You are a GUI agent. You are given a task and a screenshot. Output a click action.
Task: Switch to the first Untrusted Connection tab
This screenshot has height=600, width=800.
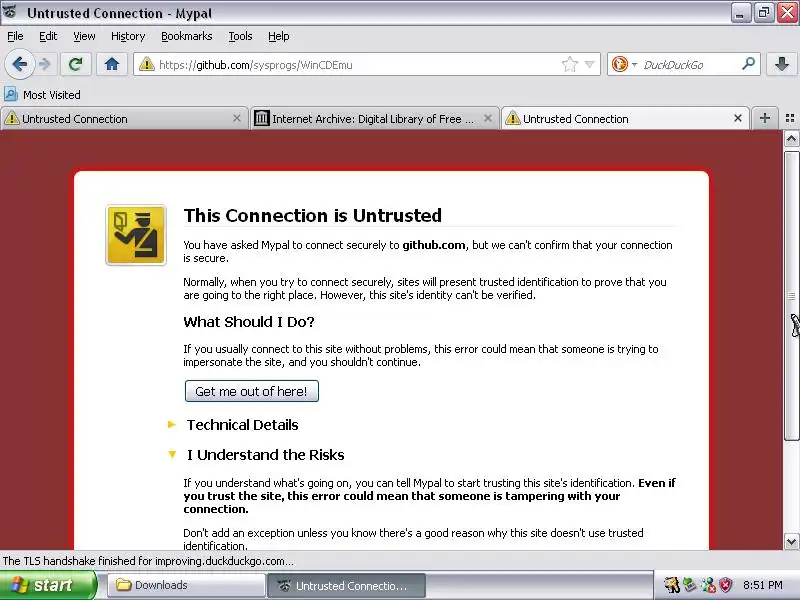click(124, 119)
